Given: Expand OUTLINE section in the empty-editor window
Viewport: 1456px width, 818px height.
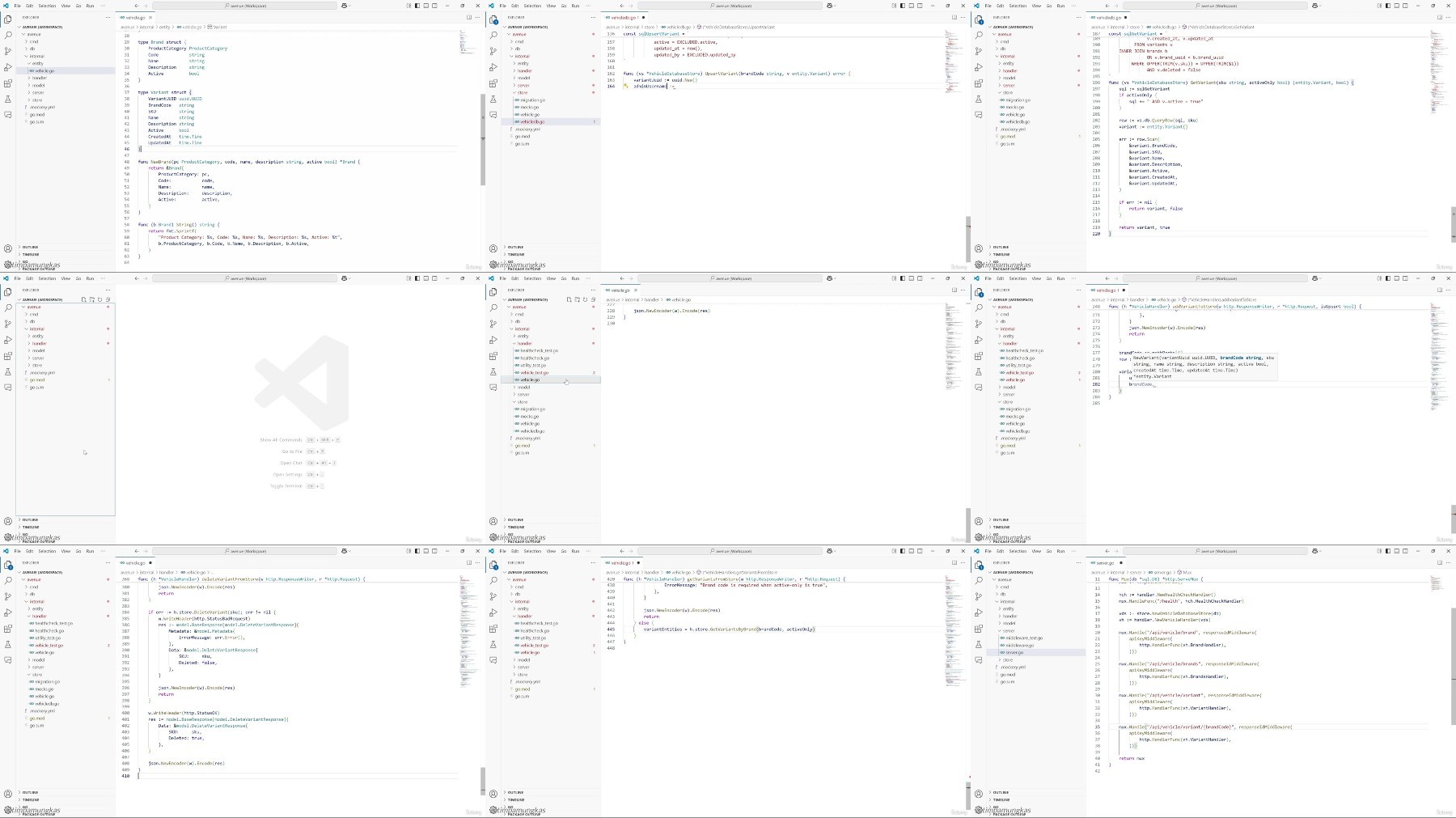Looking at the screenshot, I should (65, 519).
